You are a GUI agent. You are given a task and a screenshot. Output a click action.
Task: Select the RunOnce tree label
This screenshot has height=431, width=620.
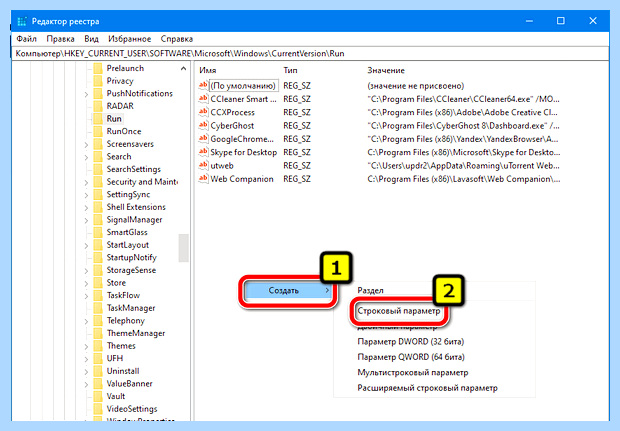click(124, 131)
